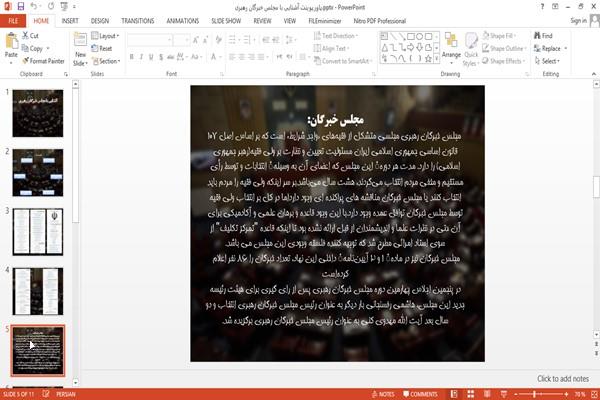The width and height of the screenshot is (600, 400).
Task: Switch to the INSERT tab
Action: pyautogui.click(x=70, y=21)
